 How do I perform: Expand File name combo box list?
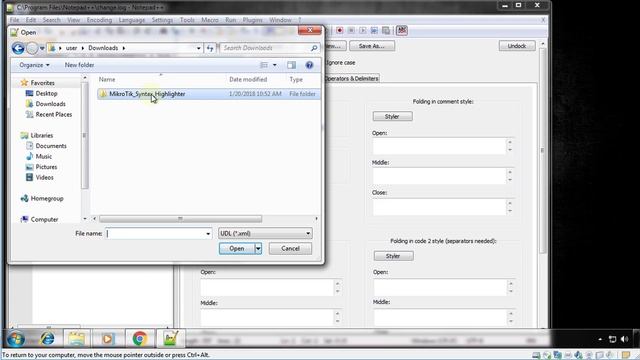[x=208, y=234]
